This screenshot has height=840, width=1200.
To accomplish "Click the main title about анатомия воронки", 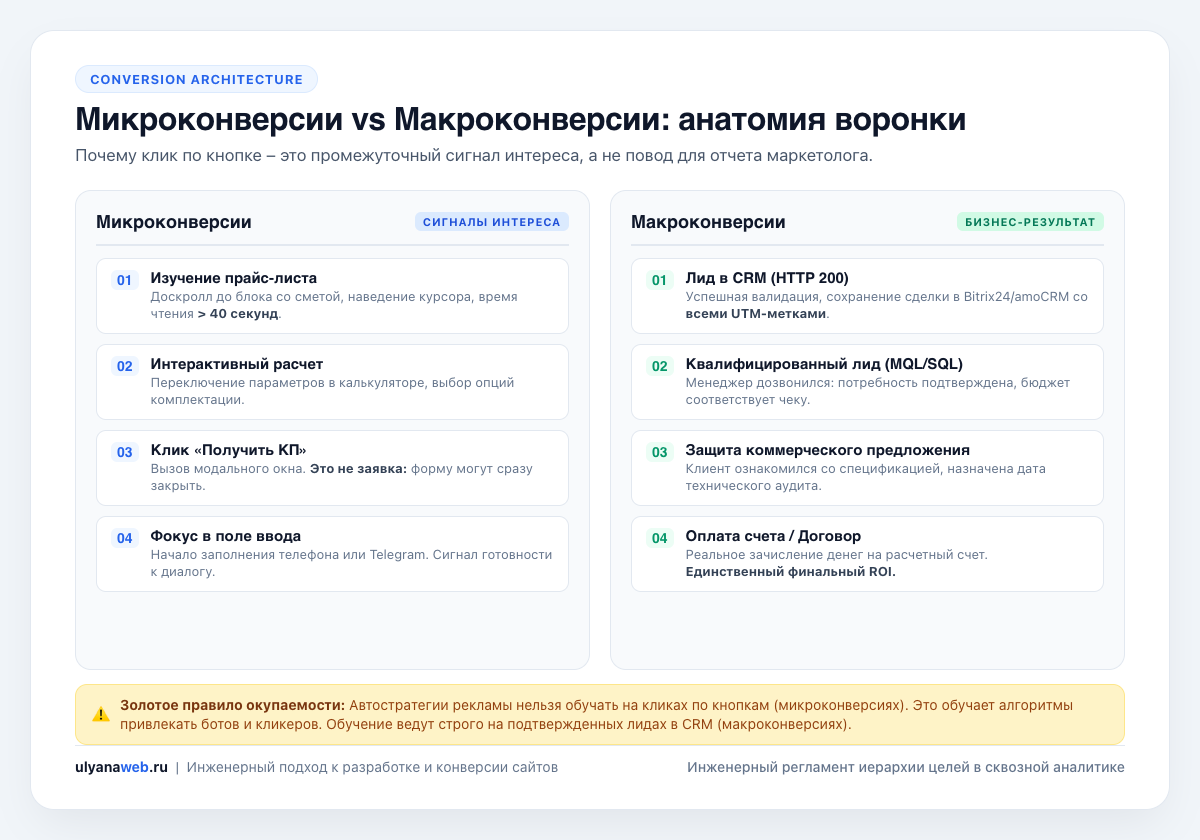I will (x=521, y=120).
